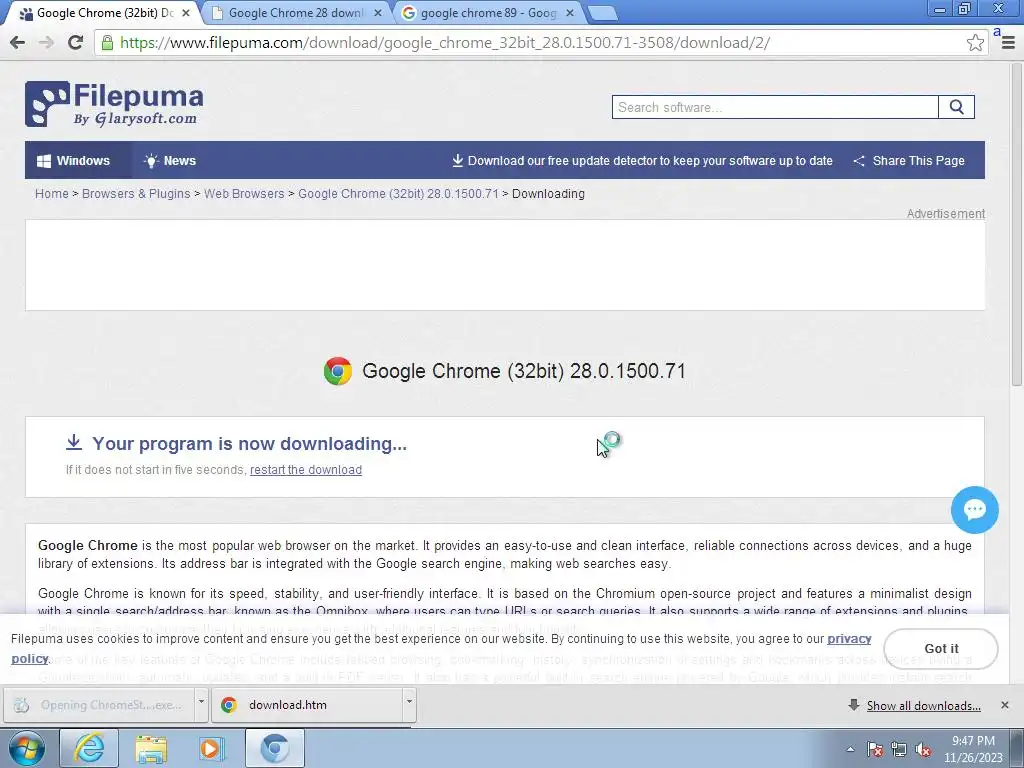Go back using the browser back arrow
Viewport: 1024px width, 768px height.
[18, 43]
